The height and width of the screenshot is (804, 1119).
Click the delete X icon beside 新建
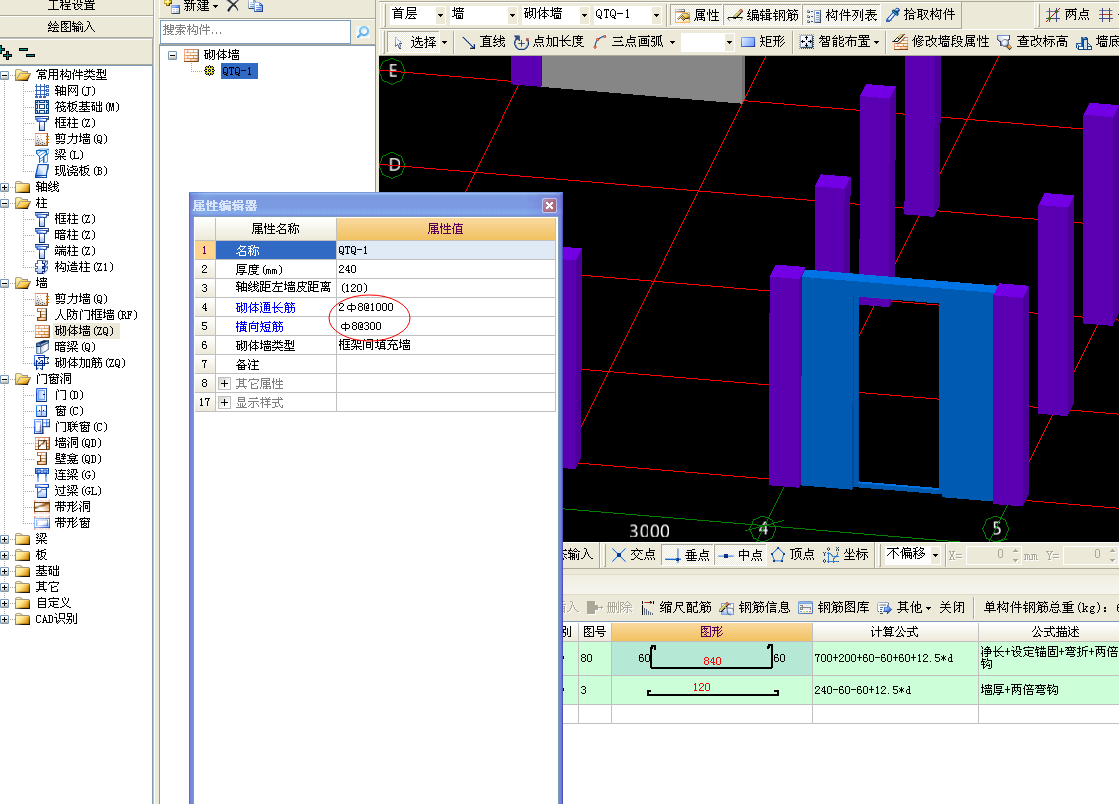pos(233,6)
